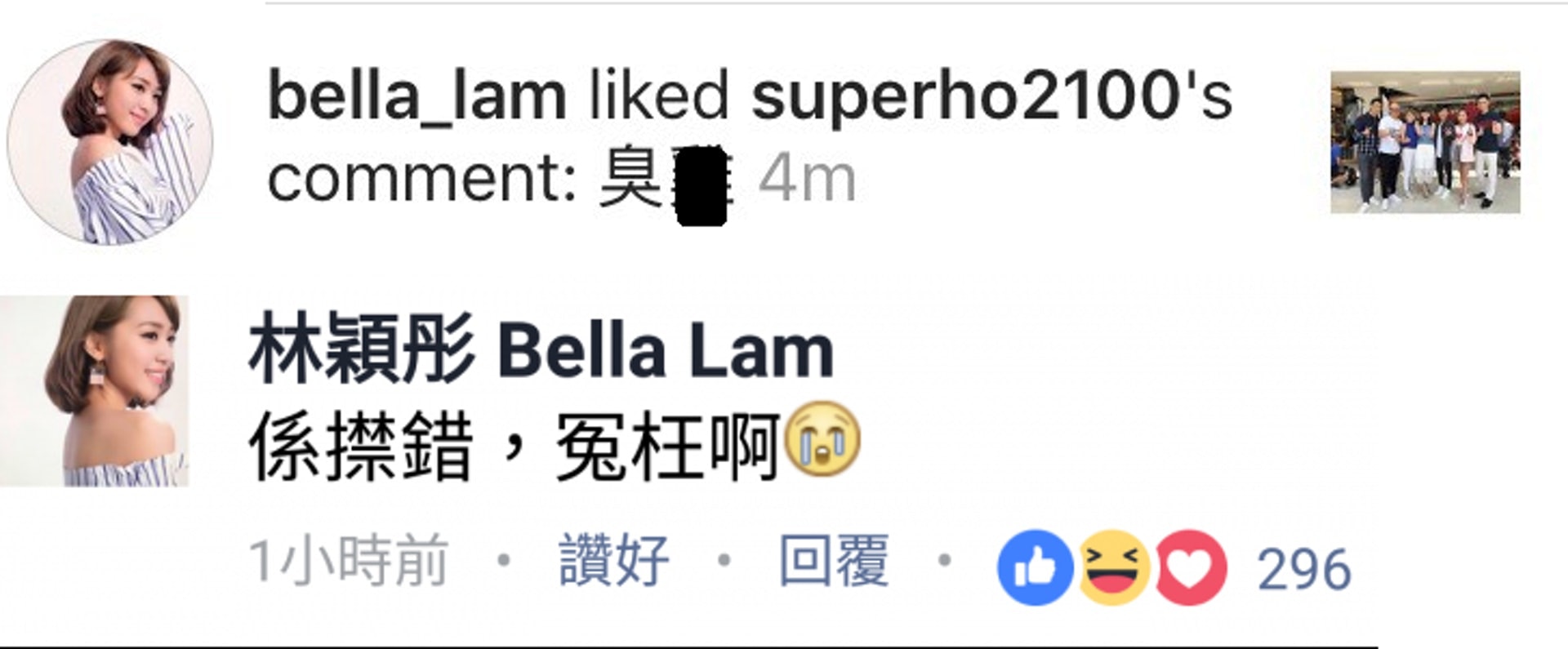Click the crying face emoji in comment
Screen dimensions: 1568x649
(822, 441)
